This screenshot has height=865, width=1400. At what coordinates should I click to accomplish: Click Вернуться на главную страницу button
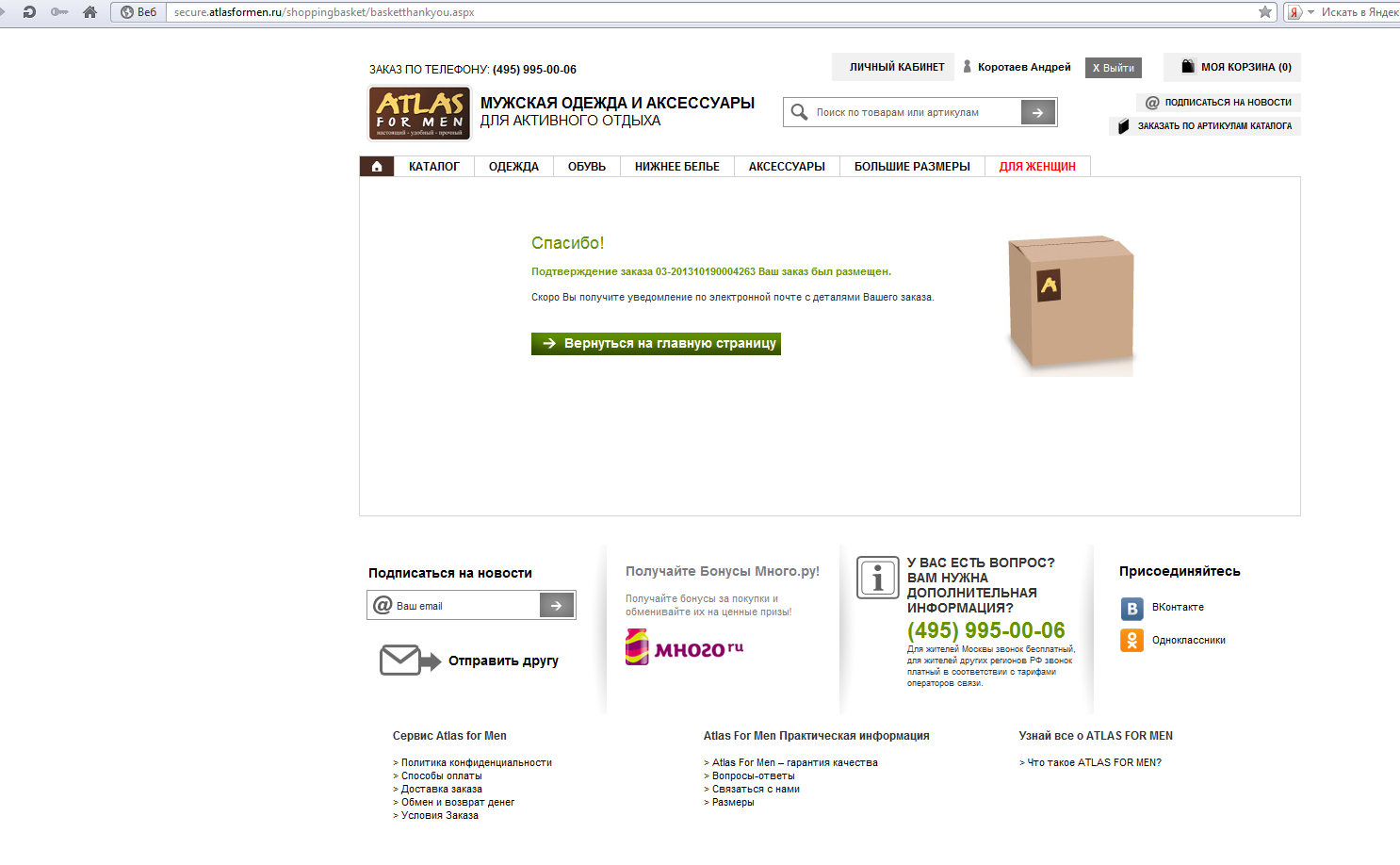click(656, 344)
